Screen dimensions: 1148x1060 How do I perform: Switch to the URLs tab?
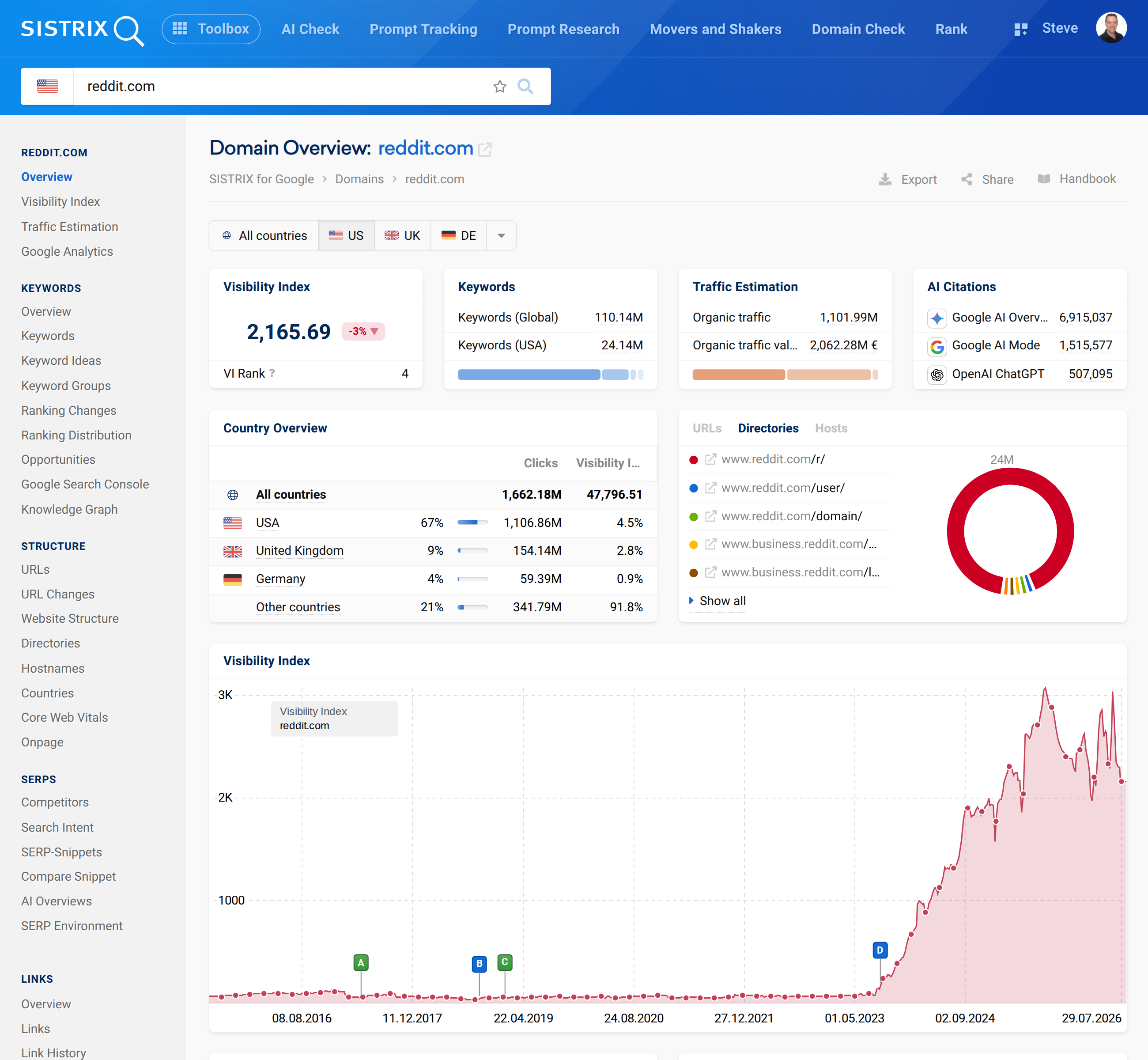pyautogui.click(x=706, y=428)
